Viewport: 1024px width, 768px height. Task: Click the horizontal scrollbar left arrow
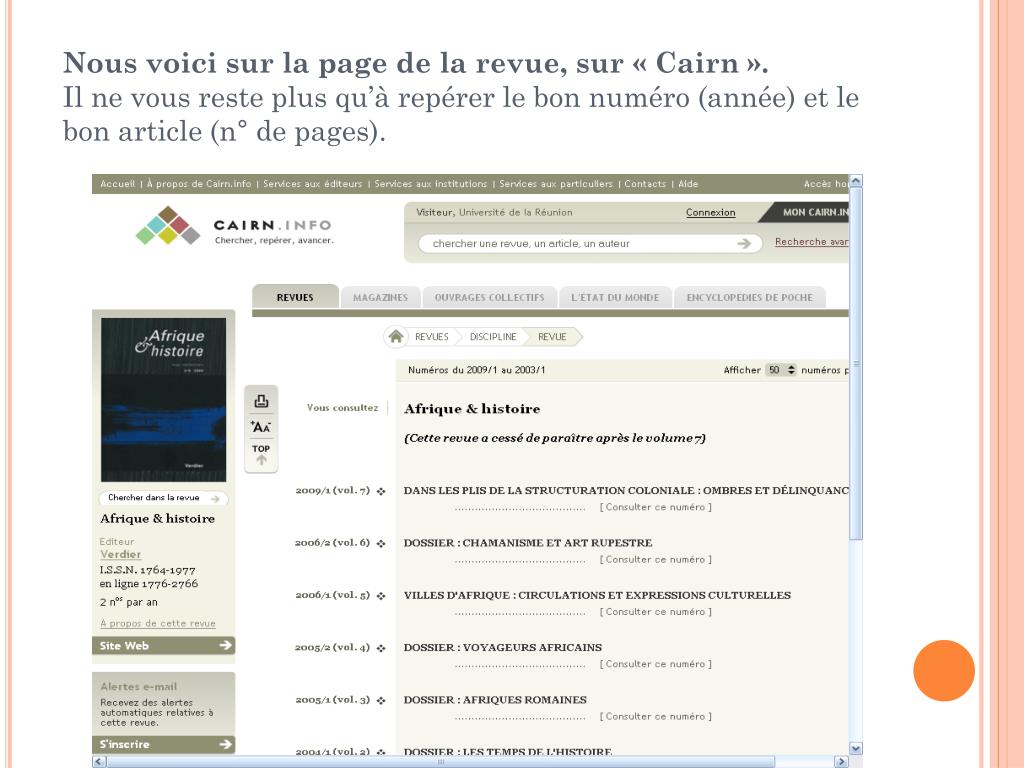99,761
